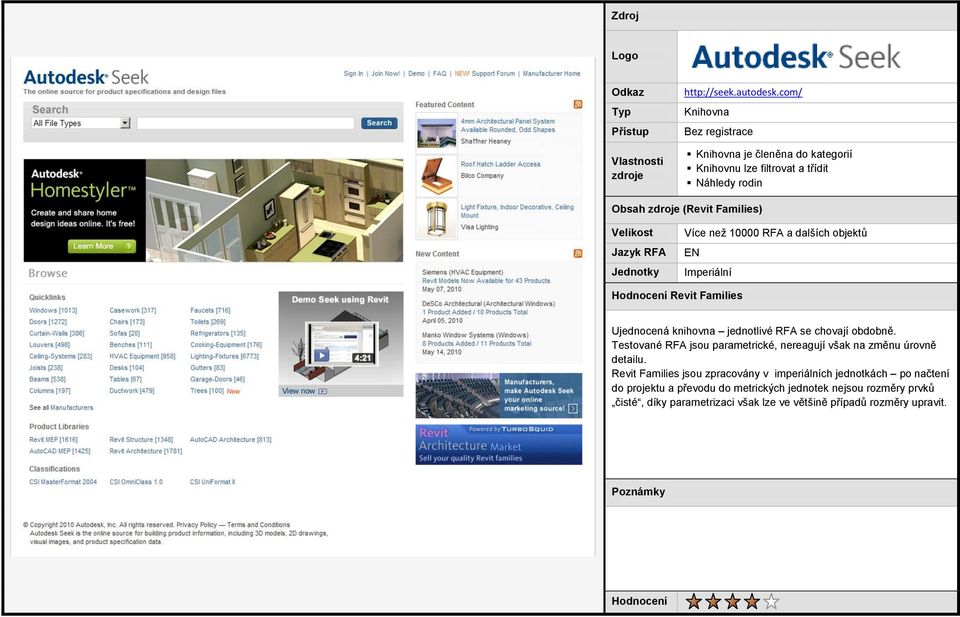Screen dimensions: 960x617
Task: Click the New Content RSS feed icon
Action: coord(577,253)
